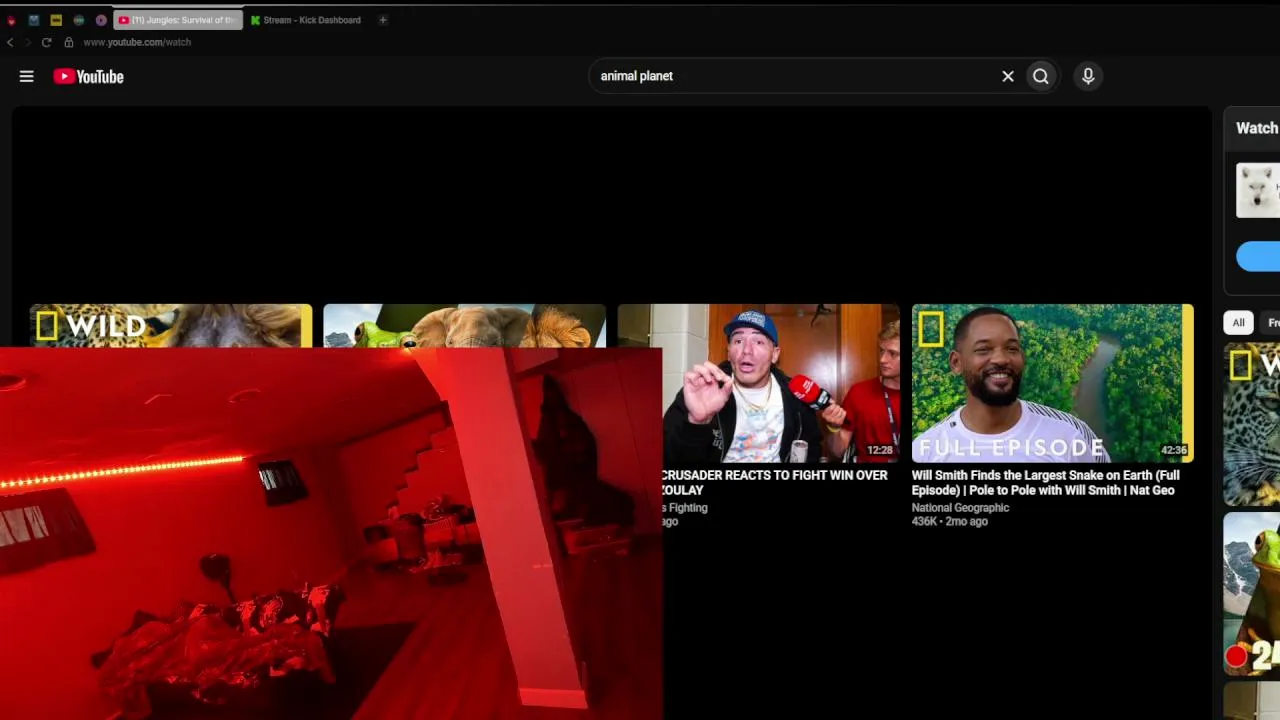Viewport: 1280px width, 720px height.
Task: Go to the YouTube home logo
Action: pyautogui.click(x=89, y=77)
